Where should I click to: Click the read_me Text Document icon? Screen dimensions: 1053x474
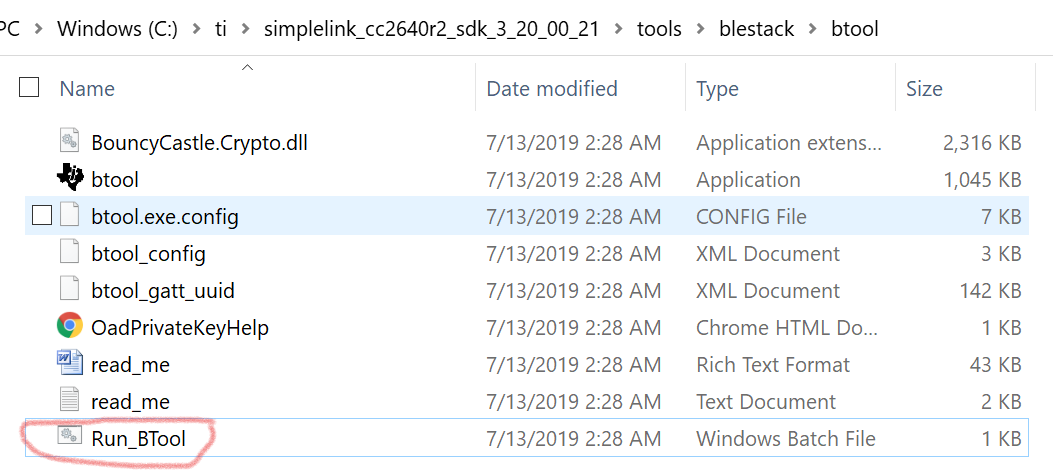click(69, 401)
